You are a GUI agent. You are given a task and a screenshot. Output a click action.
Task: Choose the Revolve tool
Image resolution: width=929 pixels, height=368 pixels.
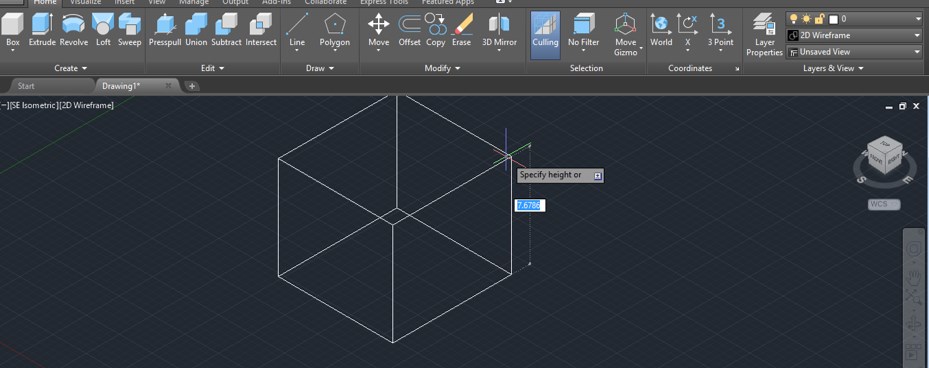point(74,30)
